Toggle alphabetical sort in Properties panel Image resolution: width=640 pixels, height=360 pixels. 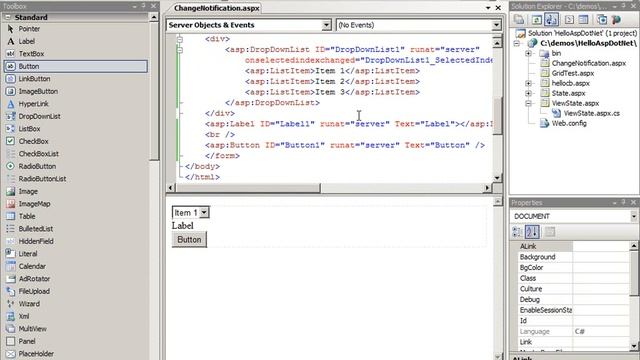click(x=532, y=232)
